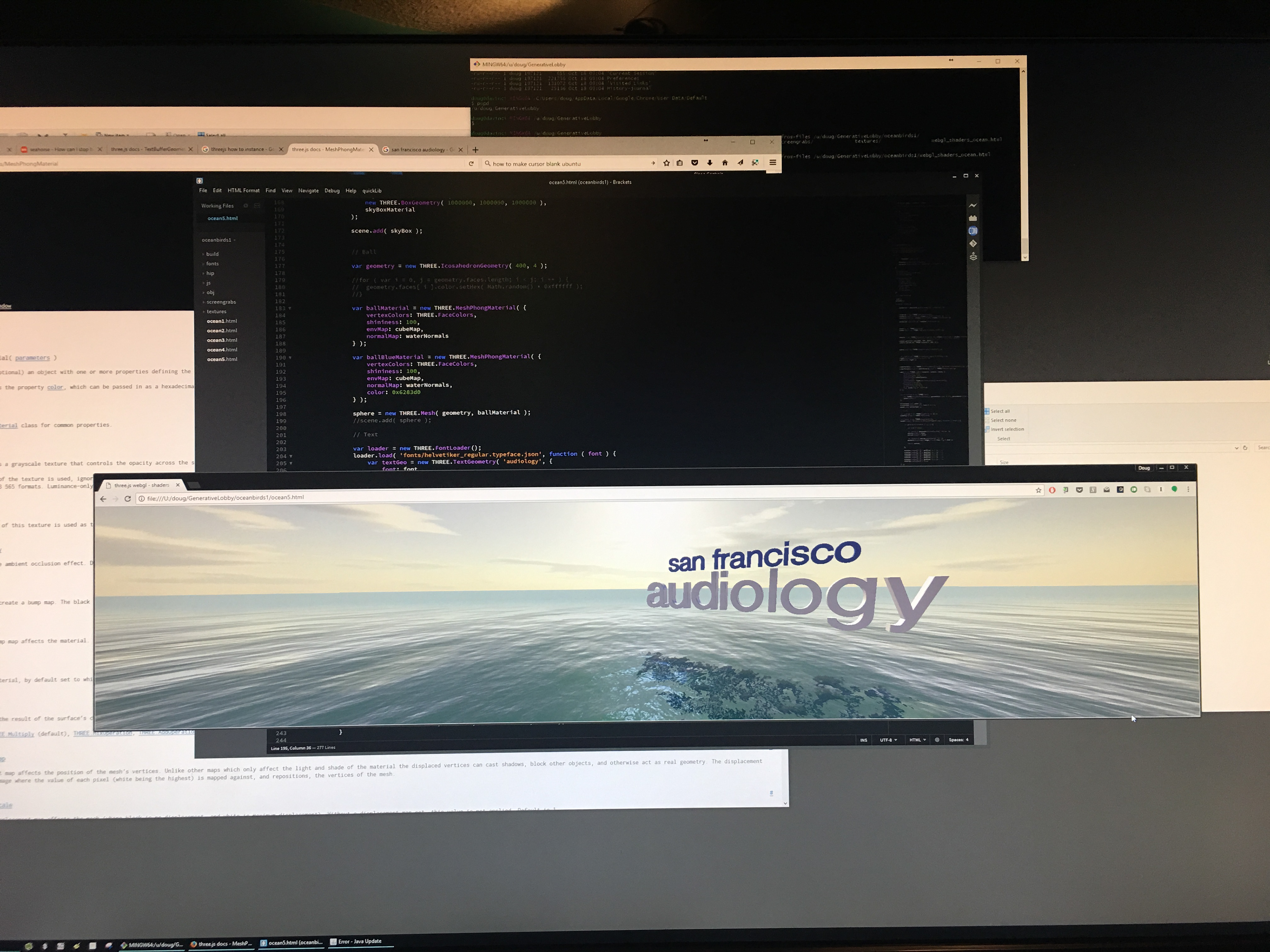Split the Brackets editor view icon
1270x952 pixels.
point(257,205)
